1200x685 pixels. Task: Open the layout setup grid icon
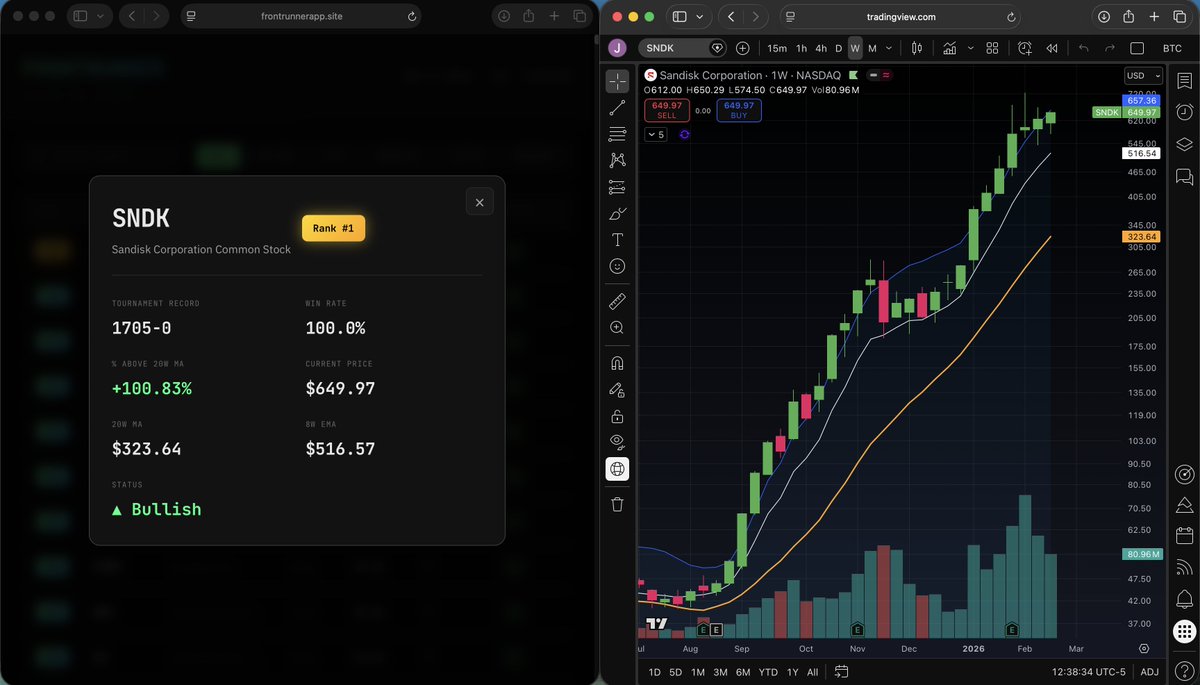pyautogui.click(x=992, y=48)
